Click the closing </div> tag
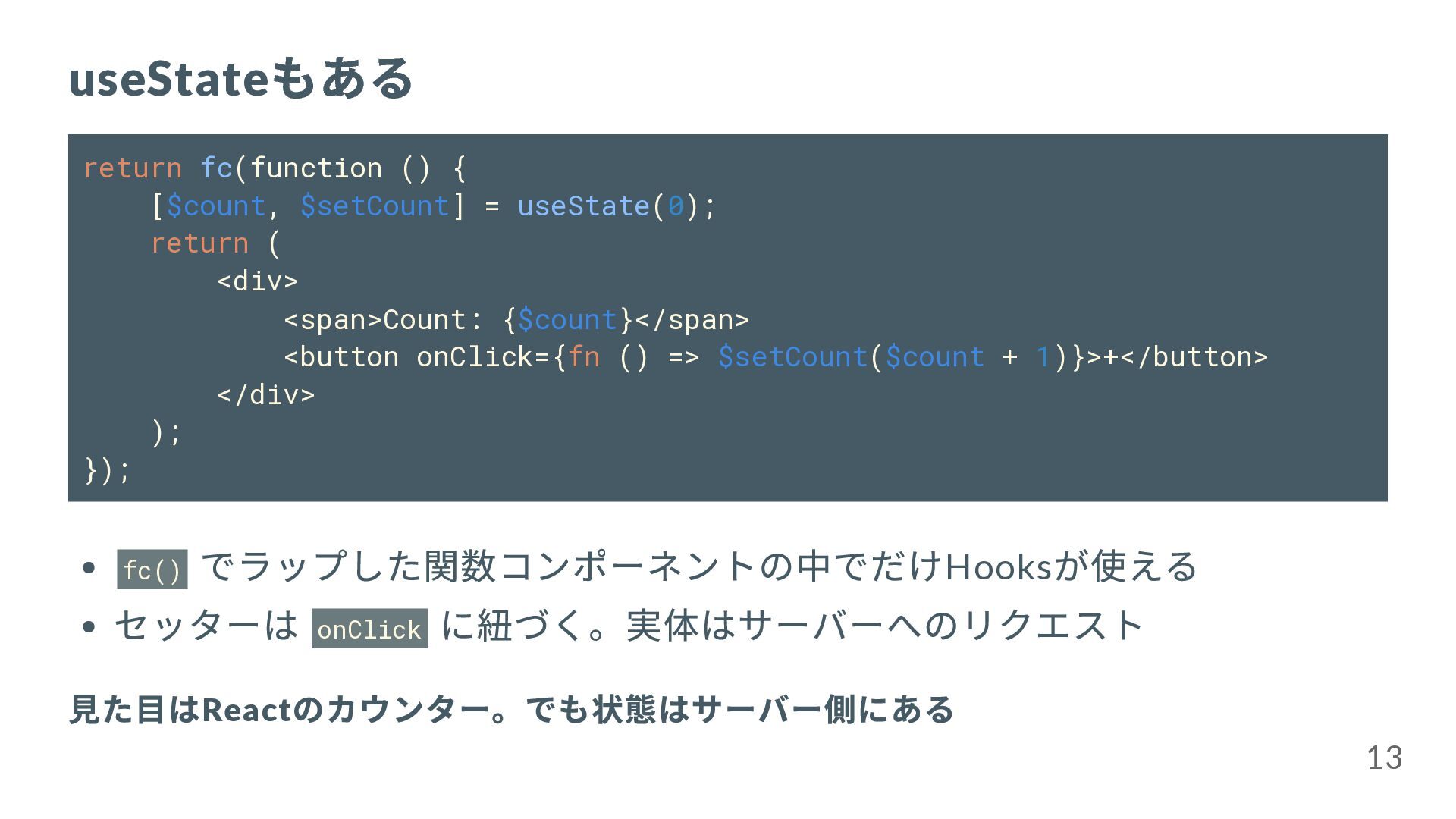 click(x=266, y=394)
